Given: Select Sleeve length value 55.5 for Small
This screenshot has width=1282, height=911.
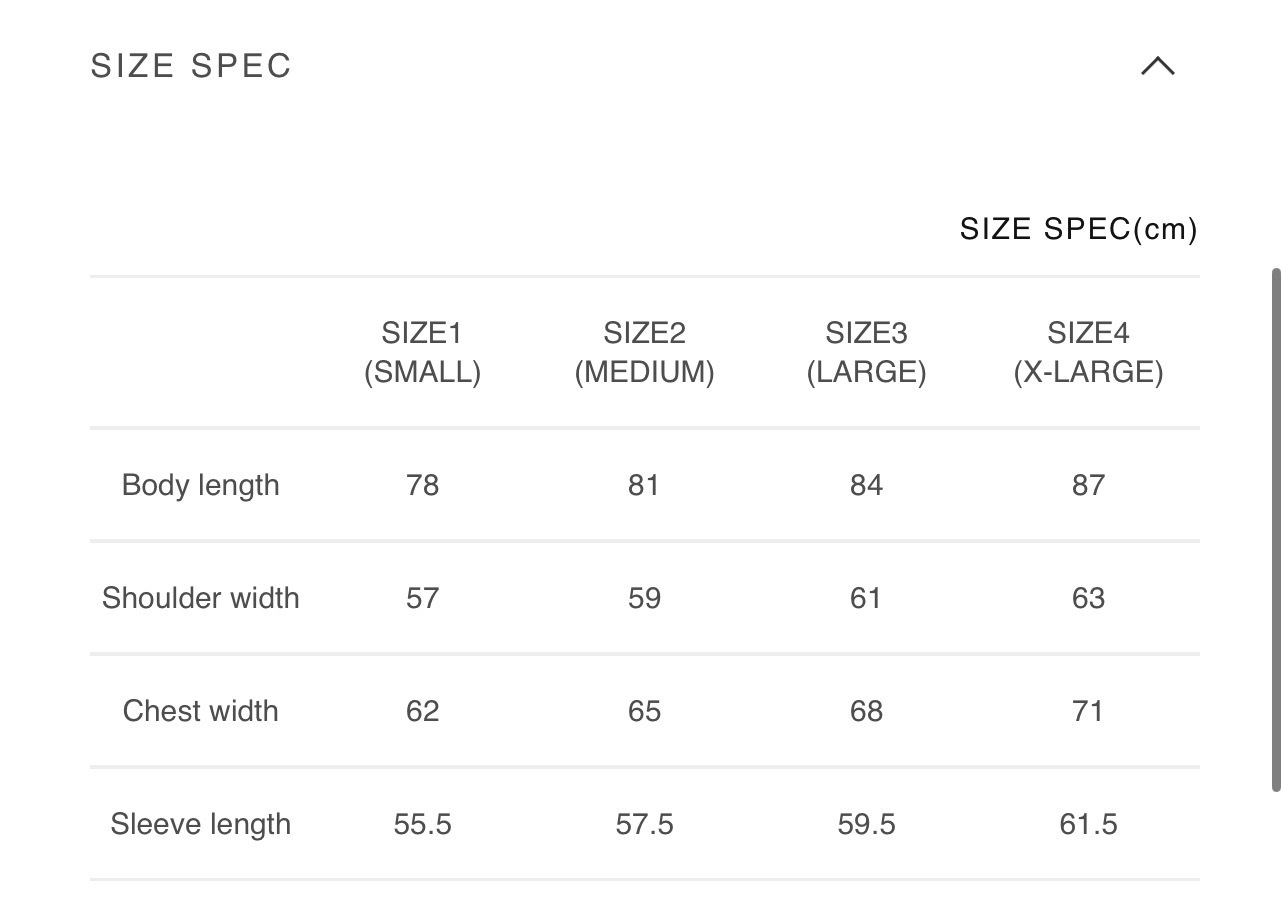Looking at the screenshot, I should (x=422, y=824).
